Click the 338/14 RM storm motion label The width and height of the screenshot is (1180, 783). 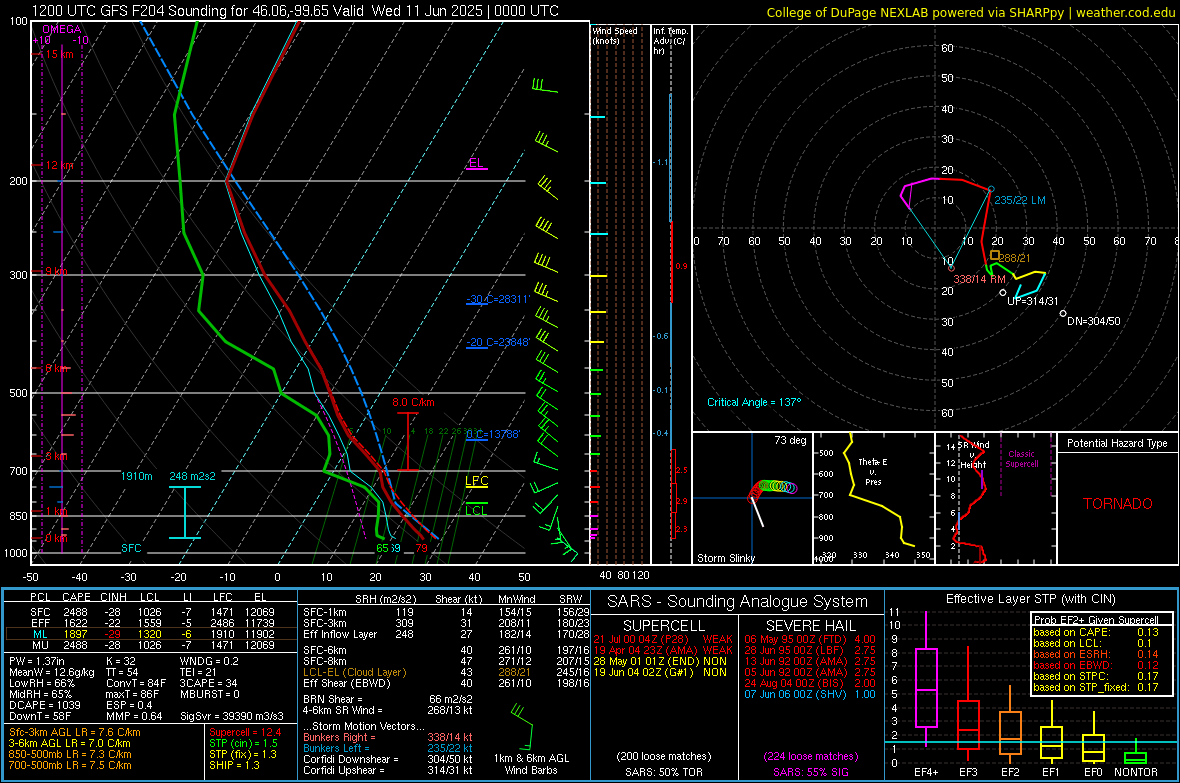click(x=979, y=279)
